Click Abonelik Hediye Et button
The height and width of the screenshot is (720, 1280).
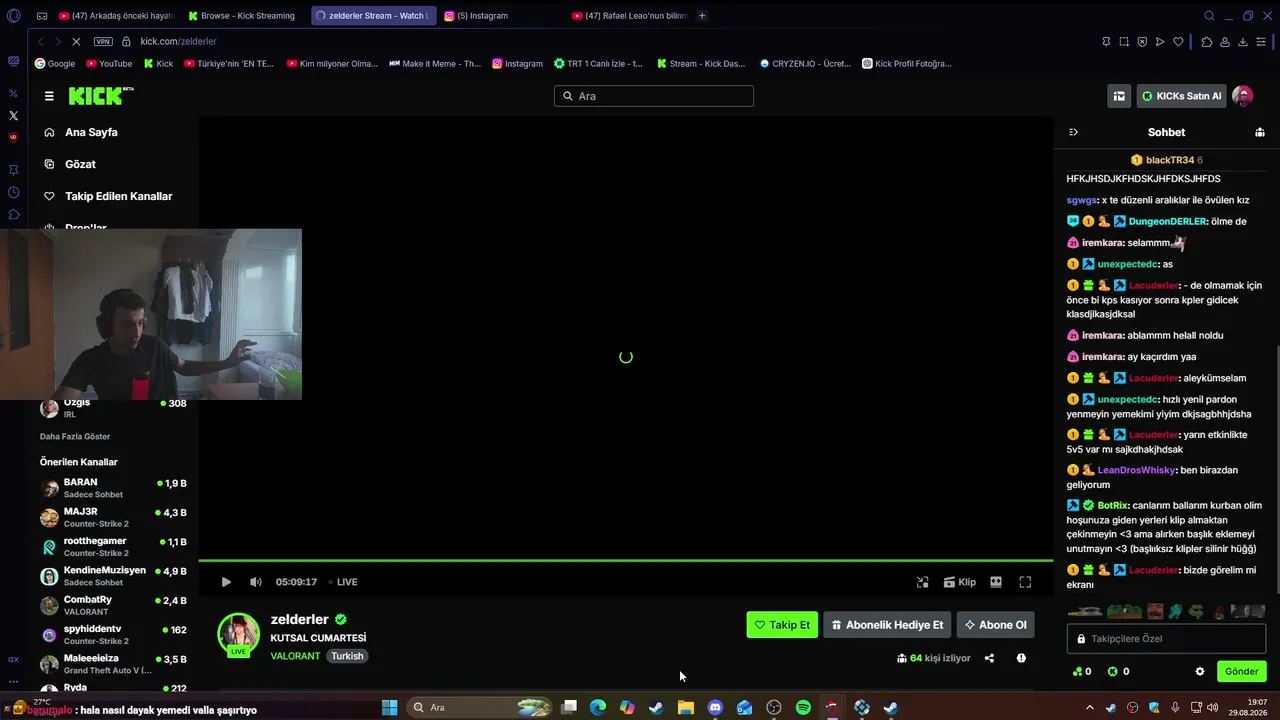887,625
